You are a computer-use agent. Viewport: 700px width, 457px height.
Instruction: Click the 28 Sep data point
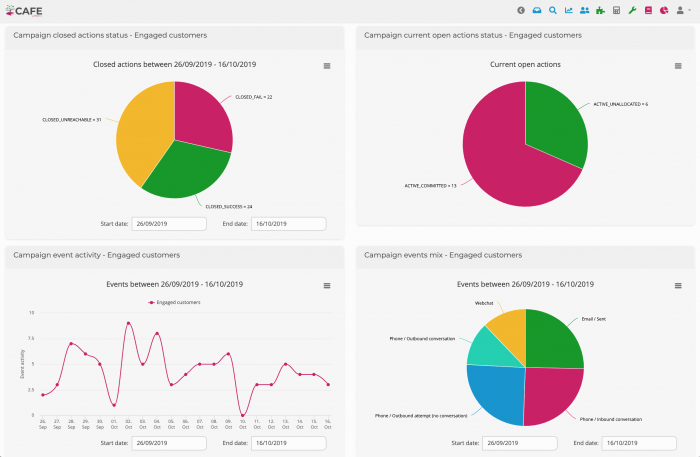coord(71,343)
